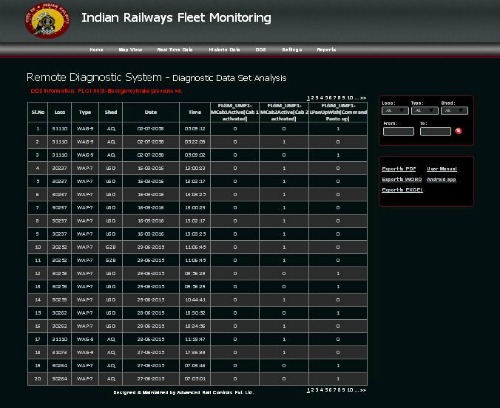Open the Home menu item
The image size is (500, 408).
tap(96, 50)
